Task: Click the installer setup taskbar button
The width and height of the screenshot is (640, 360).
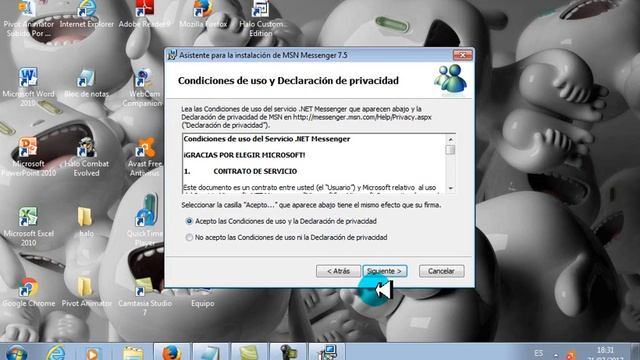Action: coord(327,352)
